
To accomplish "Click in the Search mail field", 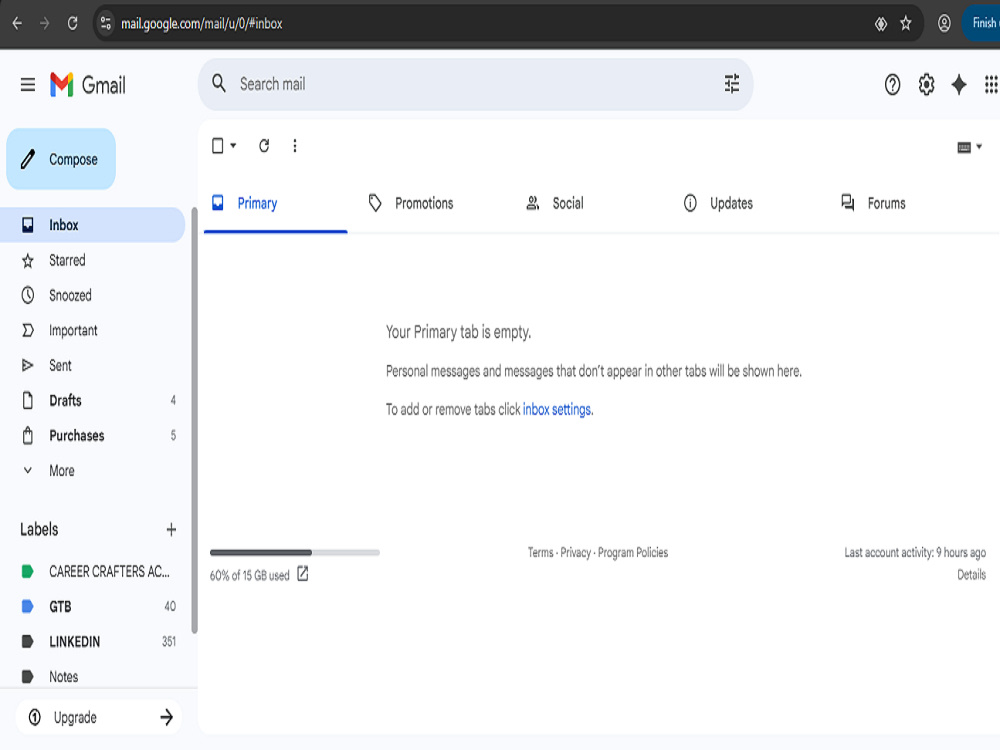I will (475, 84).
